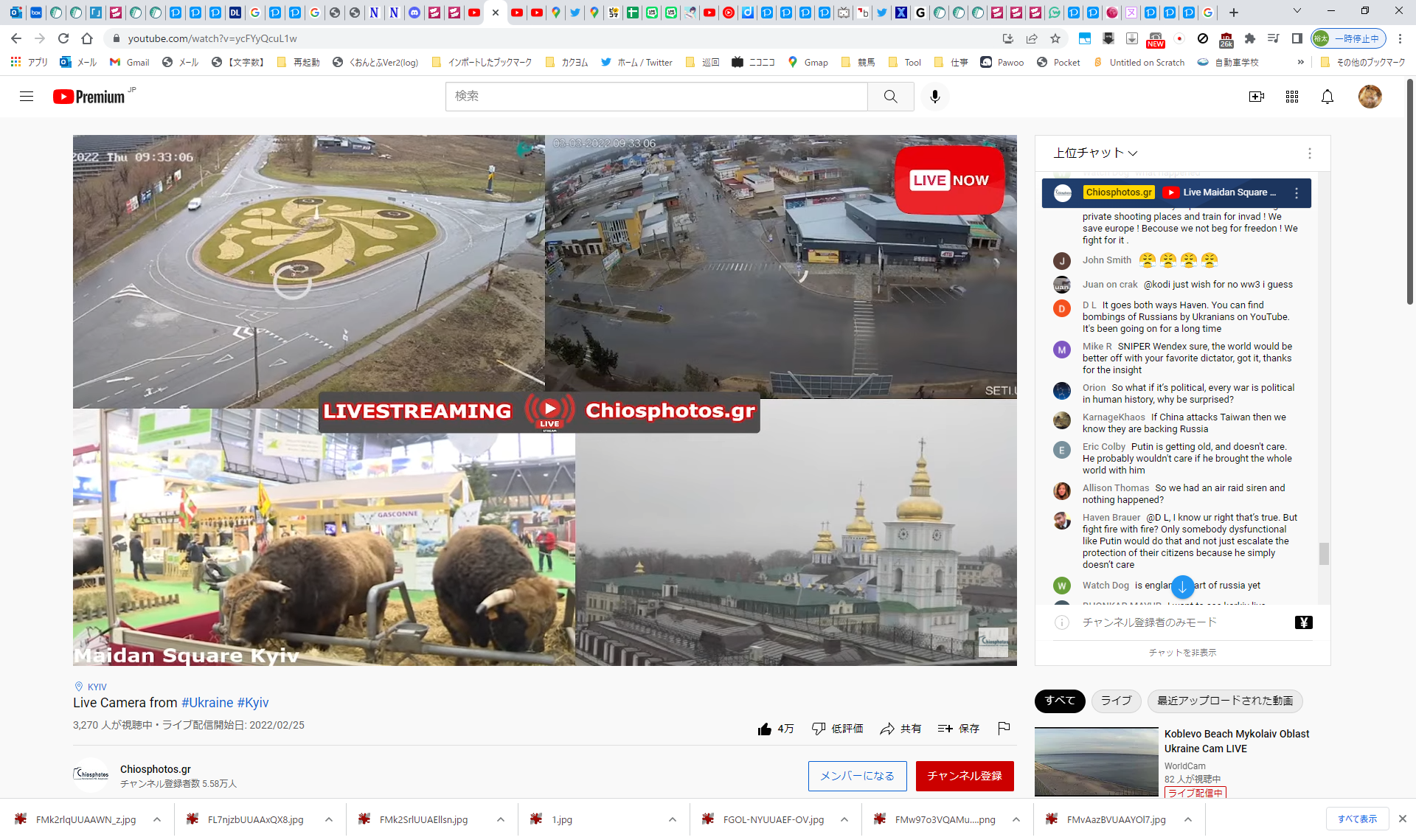Image resolution: width=1416 pixels, height=840 pixels.
Task: Click the voice search microphone icon
Action: pos(934,97)
